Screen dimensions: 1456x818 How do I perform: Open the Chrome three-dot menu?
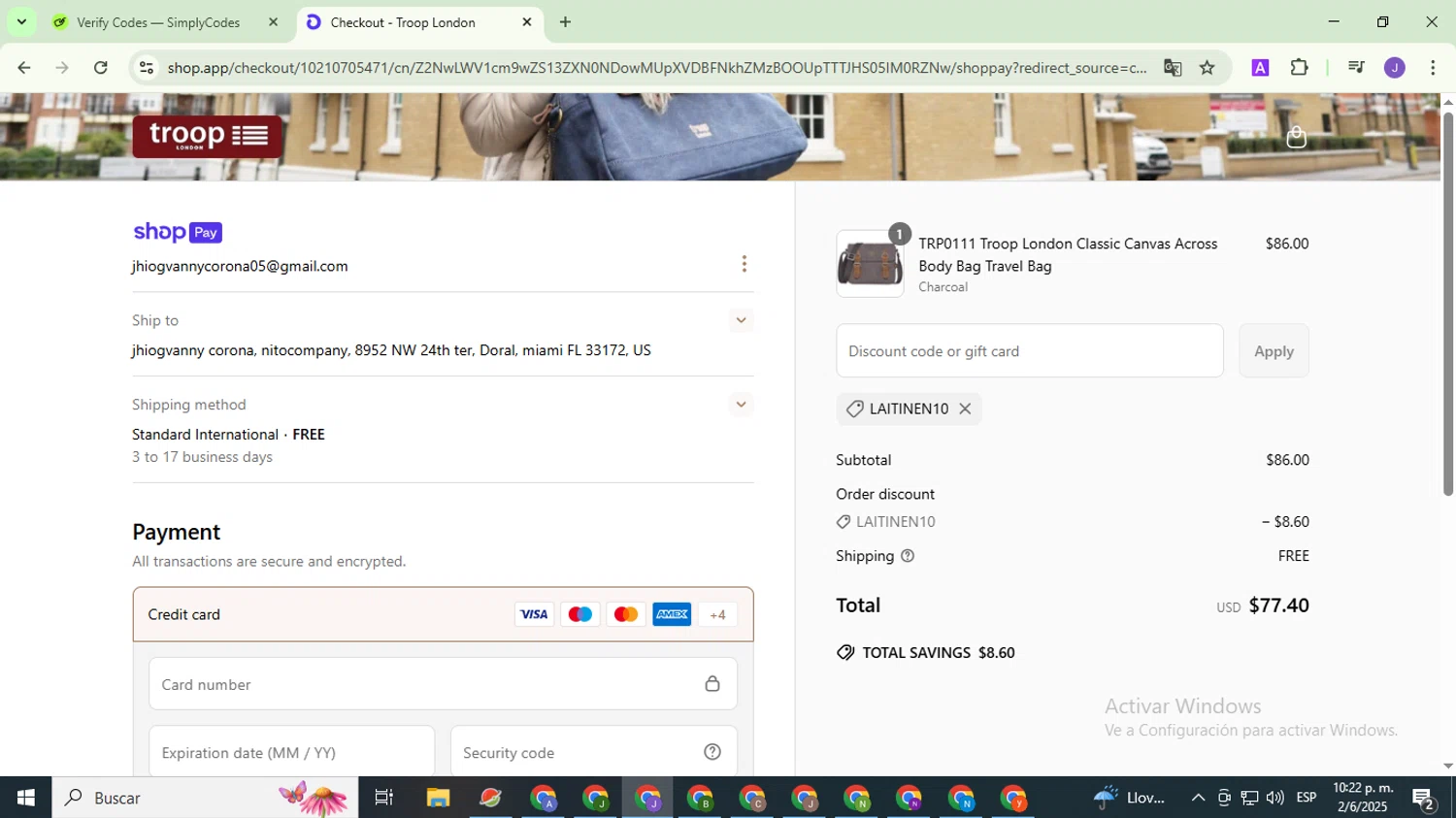tap(1433, 67)
